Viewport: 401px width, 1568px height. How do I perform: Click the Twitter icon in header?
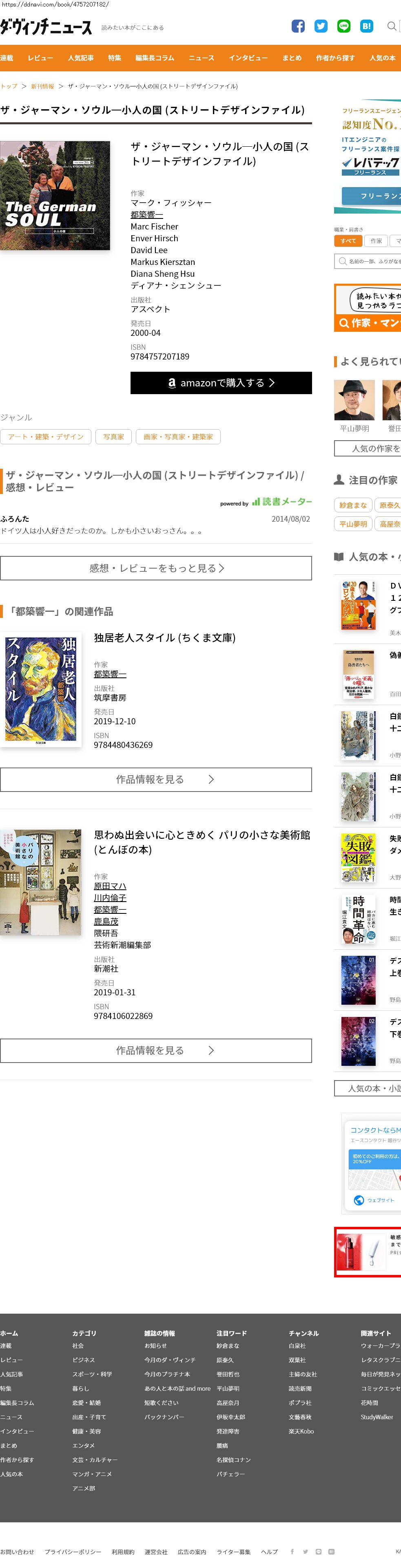click(321, 26)
